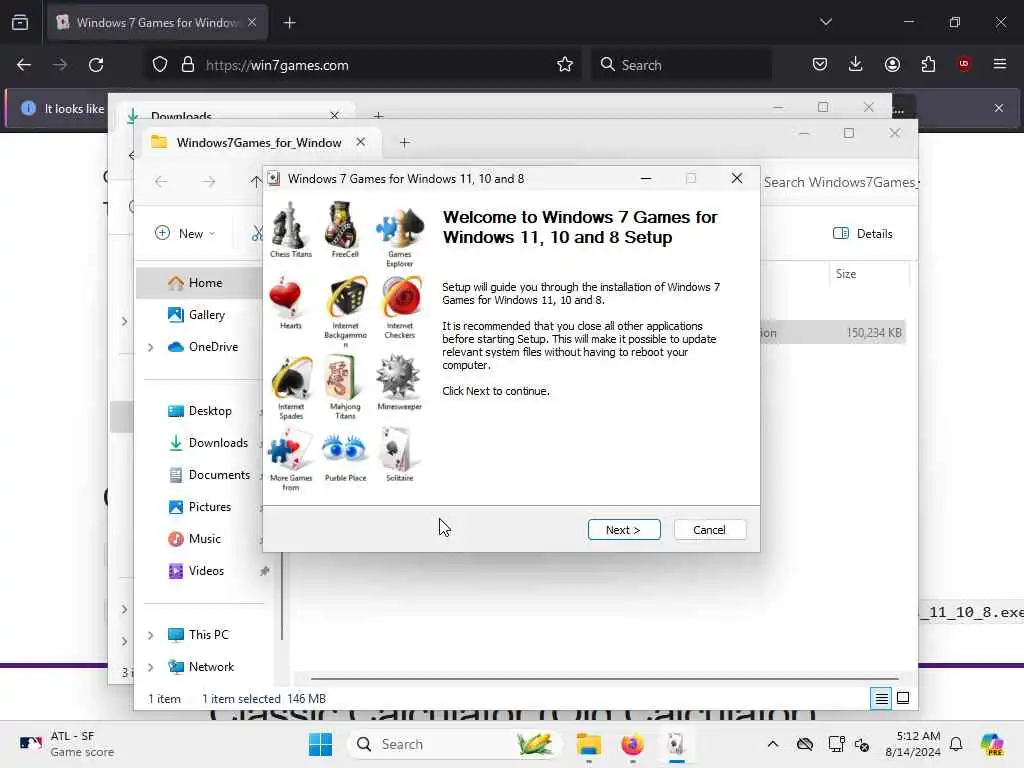The image size is (1024, 768).
Task: Save page to Pocket
Action: (820, 64)
